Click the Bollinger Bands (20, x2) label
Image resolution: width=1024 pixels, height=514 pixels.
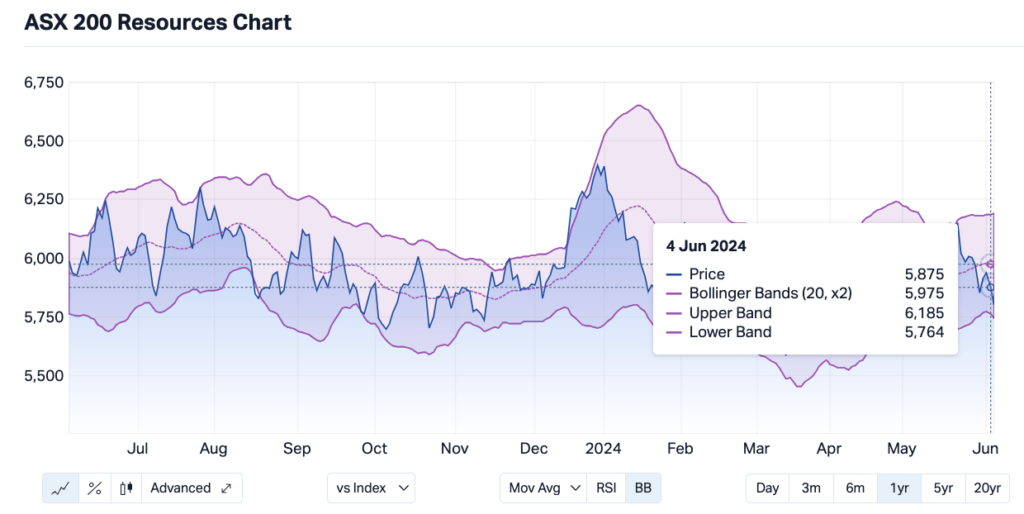(x=771, y=293)
